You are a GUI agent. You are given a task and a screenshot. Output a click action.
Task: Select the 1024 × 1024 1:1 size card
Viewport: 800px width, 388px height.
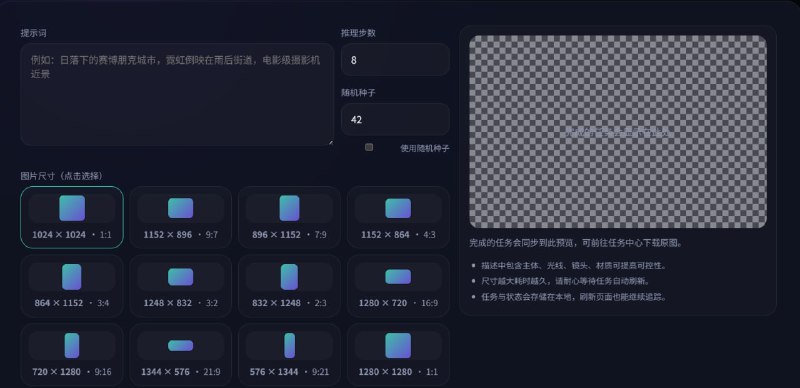click(72, 217)
